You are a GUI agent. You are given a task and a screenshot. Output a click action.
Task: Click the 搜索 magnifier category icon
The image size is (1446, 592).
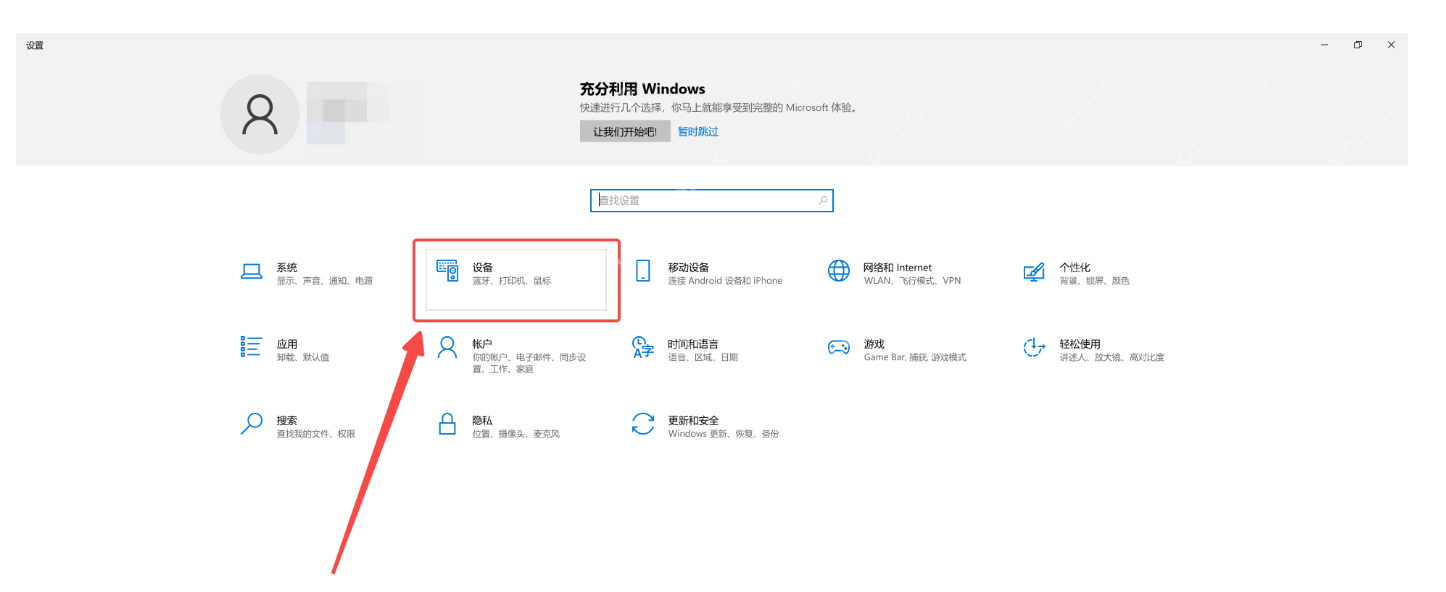coord(252,424)
